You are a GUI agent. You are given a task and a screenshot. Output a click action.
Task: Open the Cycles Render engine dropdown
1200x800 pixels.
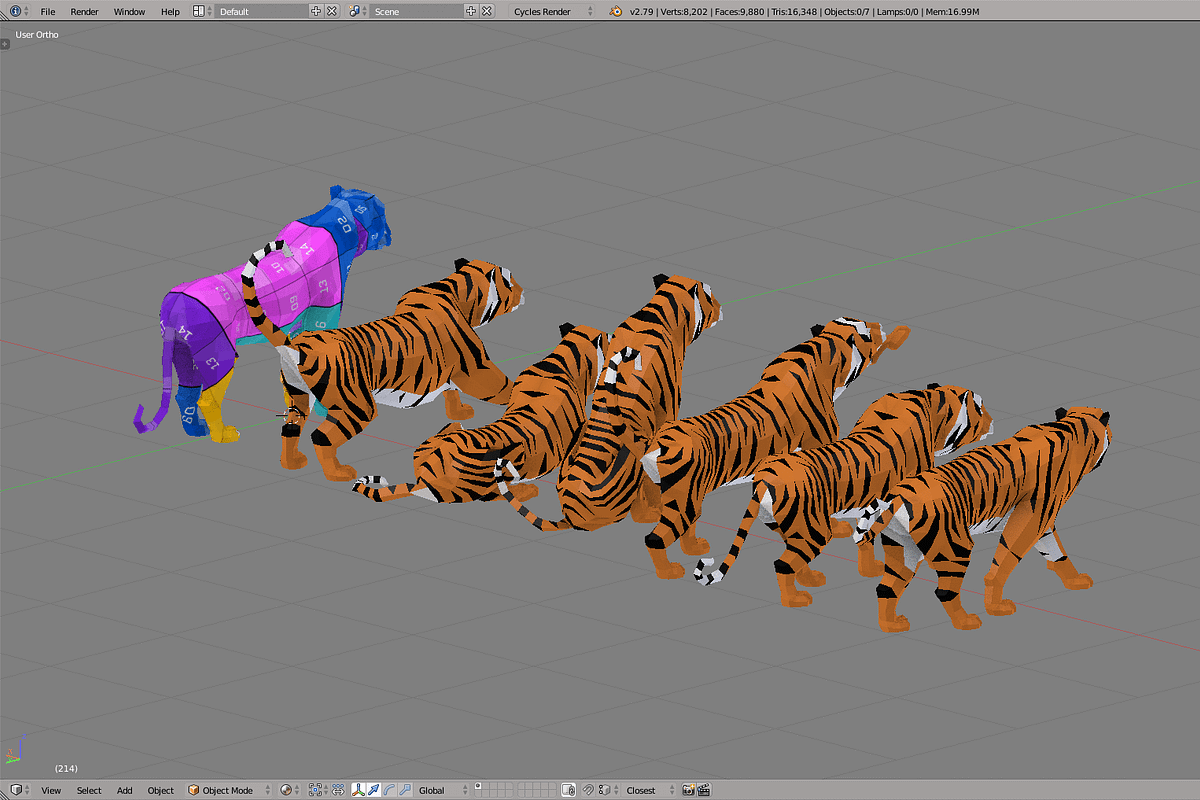551,11
